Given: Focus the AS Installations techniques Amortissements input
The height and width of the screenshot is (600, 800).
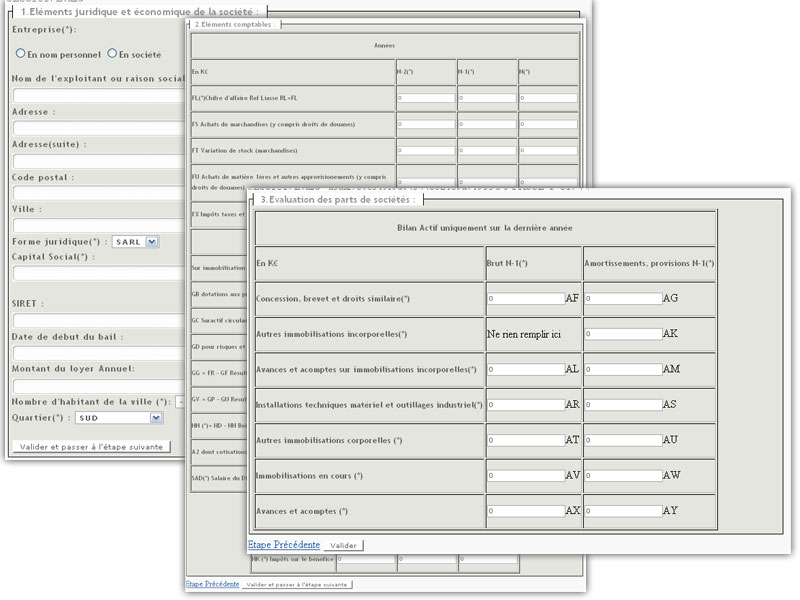Looking at the screenshot, I should 623,405.
